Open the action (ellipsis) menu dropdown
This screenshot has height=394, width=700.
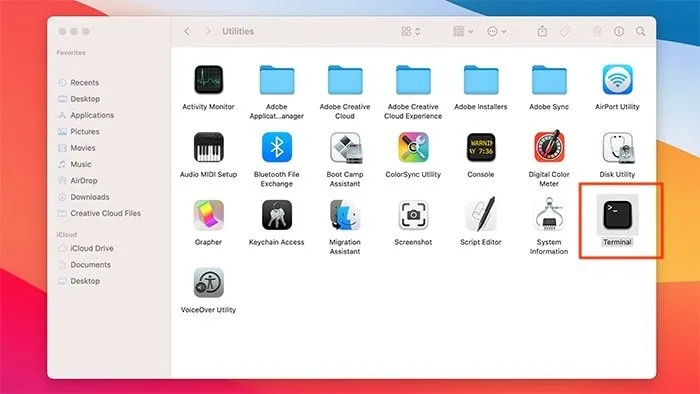pos(496,31)
